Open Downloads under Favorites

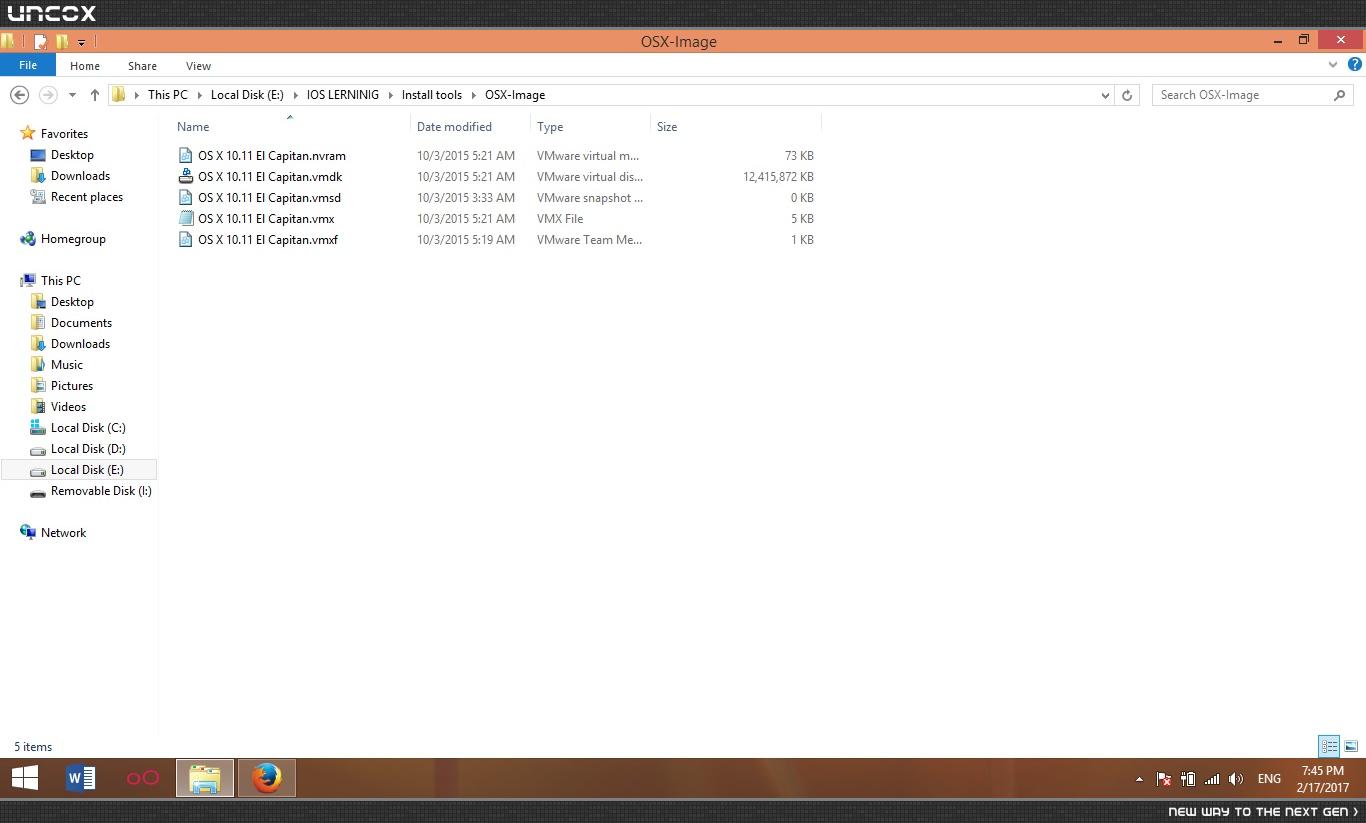point(80,176)
